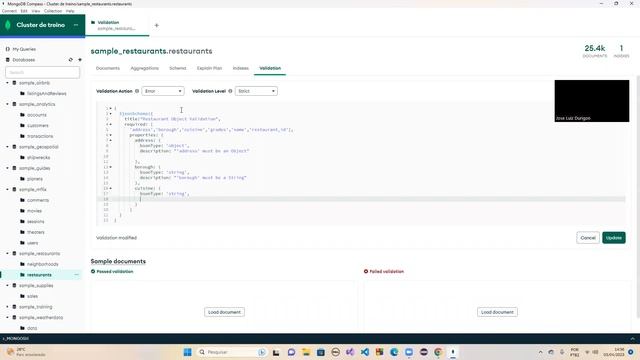Show hidden system tray icons

[540, 352]
